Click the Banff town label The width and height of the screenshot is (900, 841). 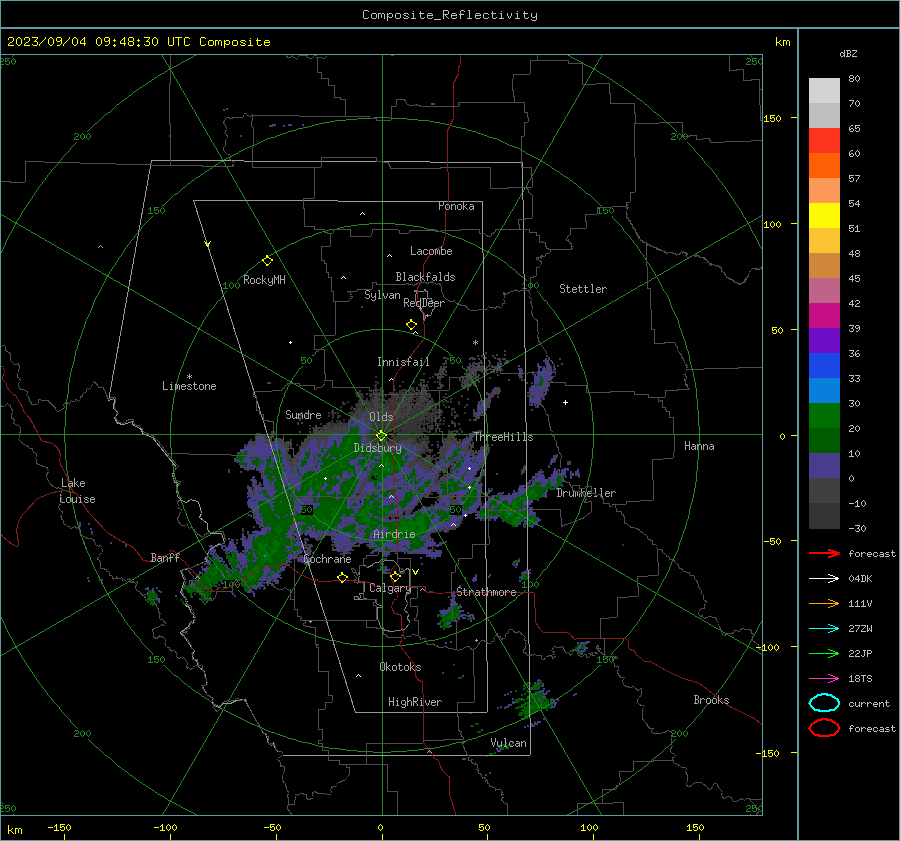pyautogui.click(x=165, y=557)
